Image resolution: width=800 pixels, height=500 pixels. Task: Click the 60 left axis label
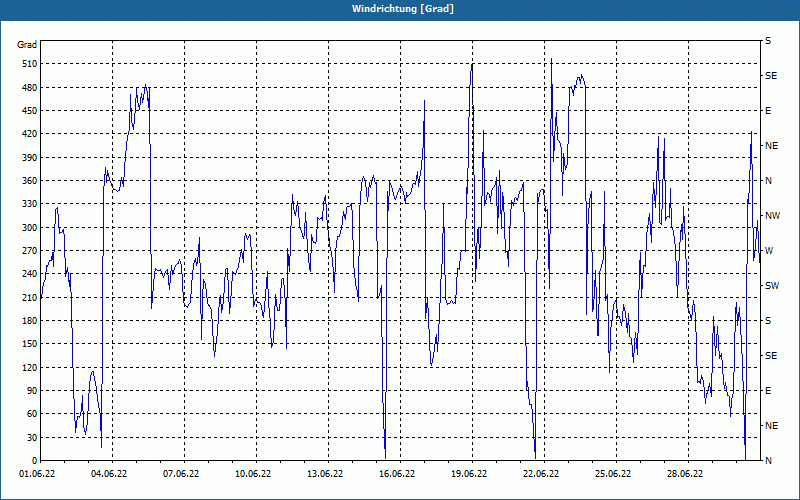tap(32, 414)
